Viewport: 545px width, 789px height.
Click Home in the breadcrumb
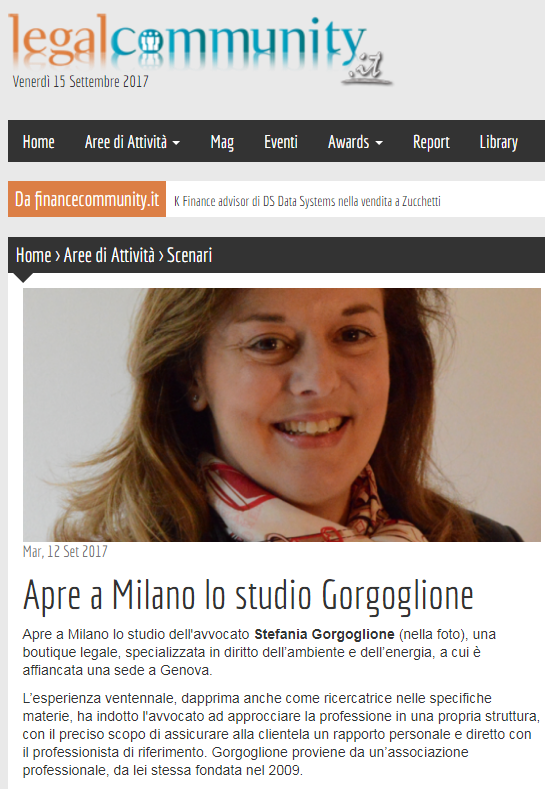[33, 255]
